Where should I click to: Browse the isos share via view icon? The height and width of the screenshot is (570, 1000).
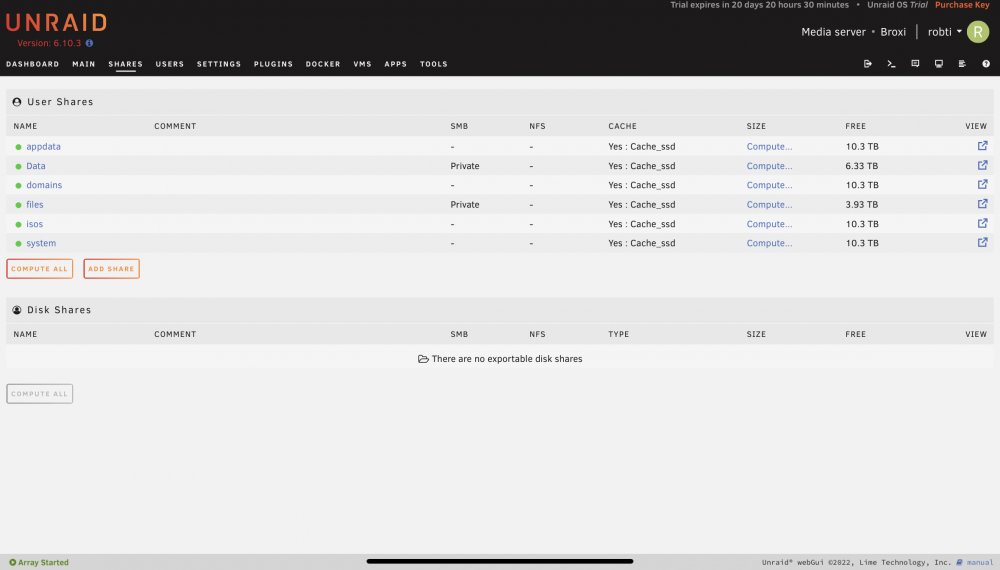tap(982, 223)
